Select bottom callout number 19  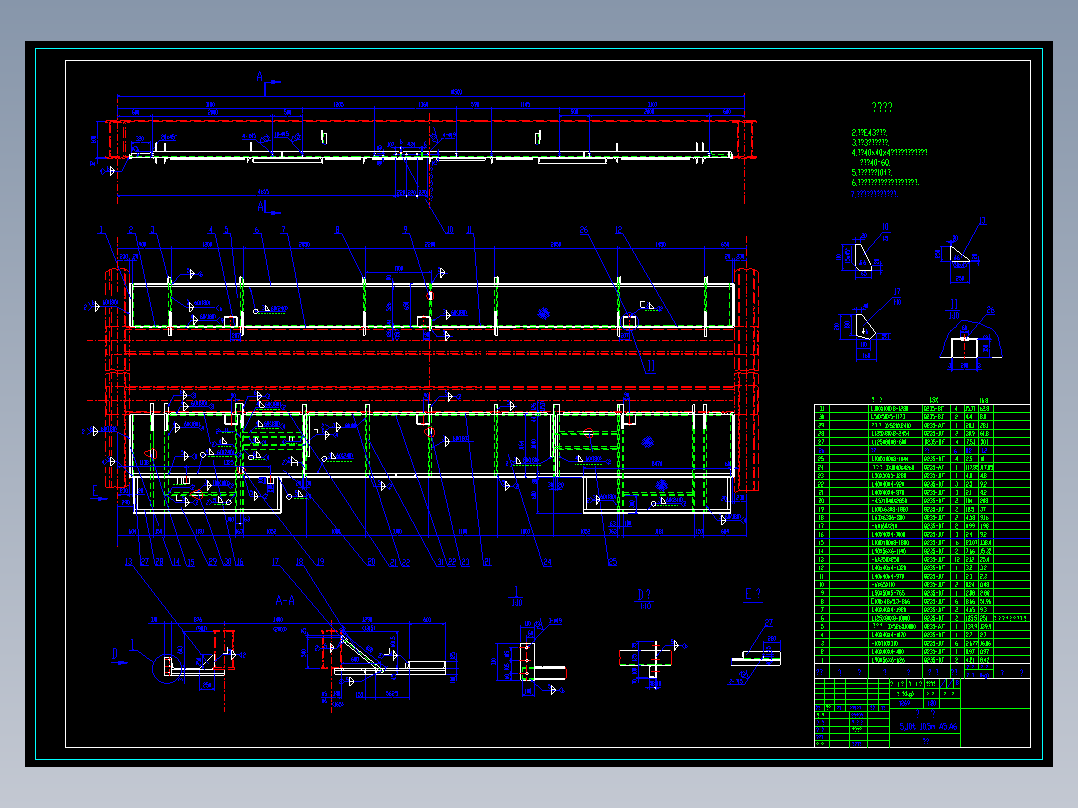[x=320, y=563]
